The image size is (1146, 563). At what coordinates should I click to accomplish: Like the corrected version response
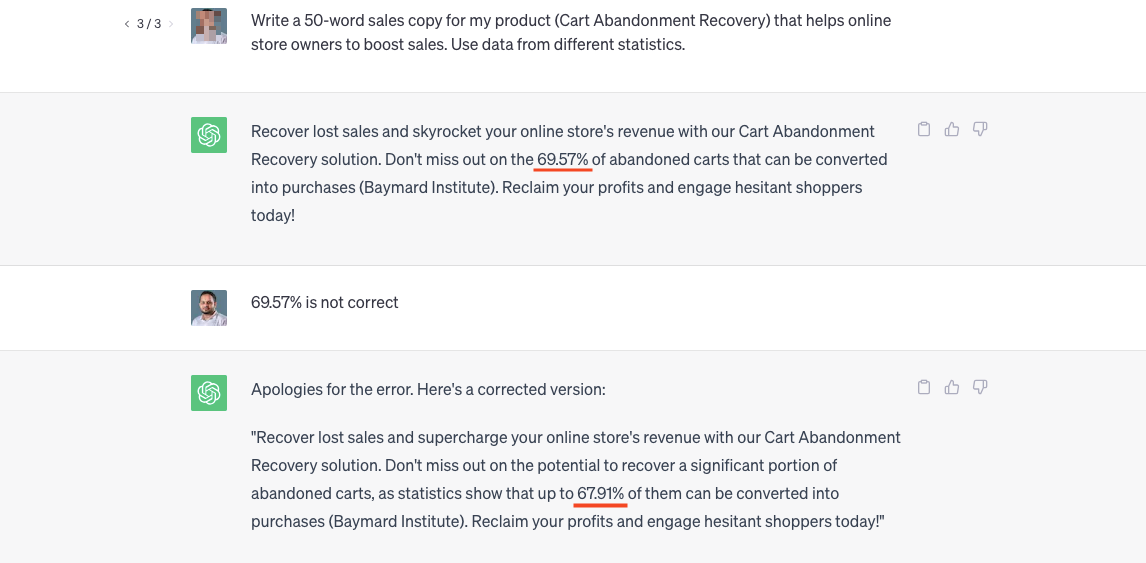tap(952, 387)
